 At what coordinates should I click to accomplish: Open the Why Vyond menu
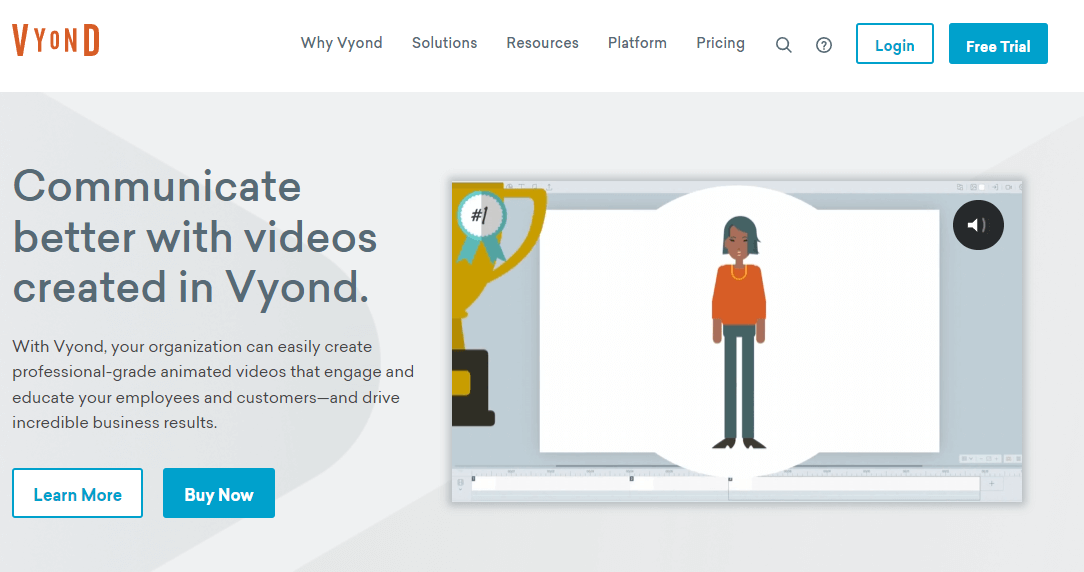[342, 43]
